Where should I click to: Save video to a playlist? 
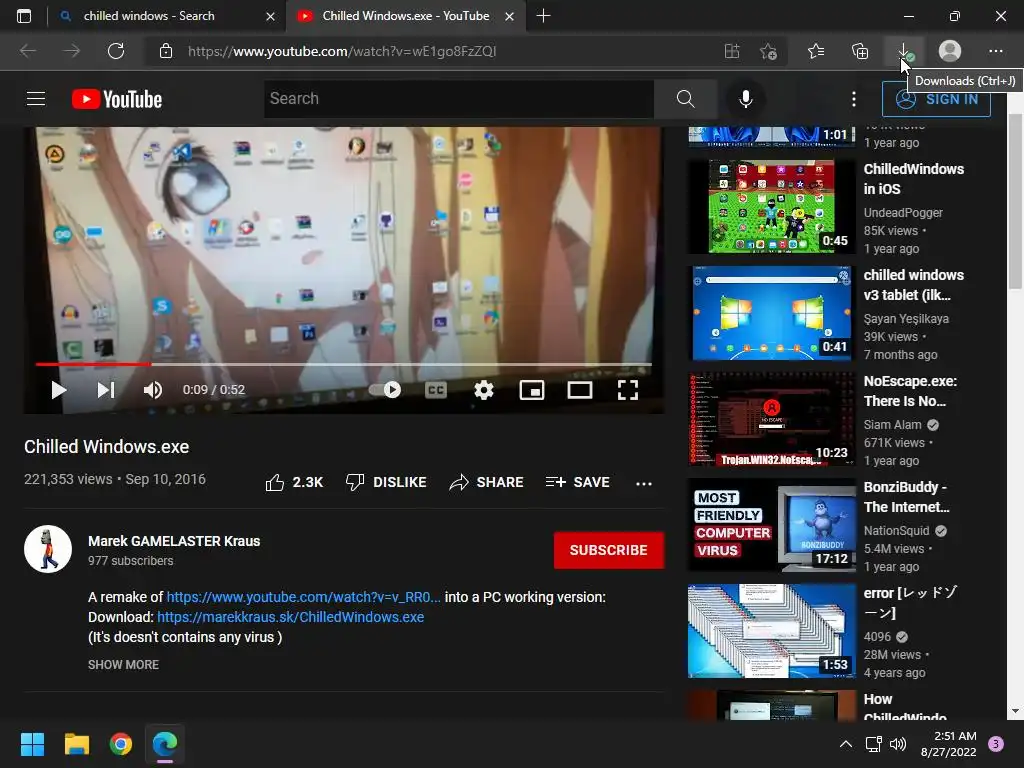pos(577,483)
